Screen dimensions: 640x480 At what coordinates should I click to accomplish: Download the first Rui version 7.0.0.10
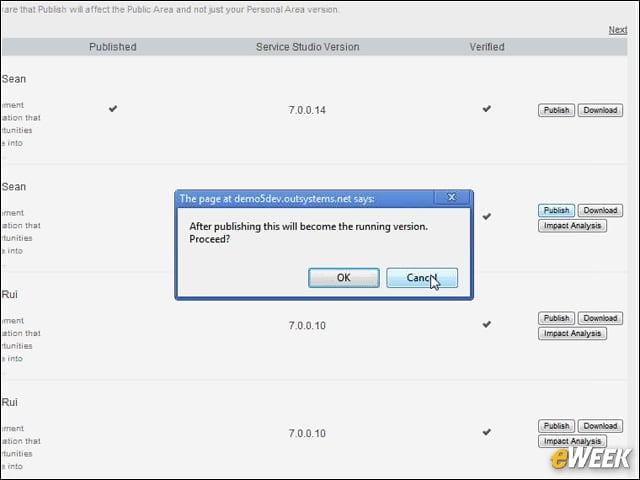[x=600, y=318]
